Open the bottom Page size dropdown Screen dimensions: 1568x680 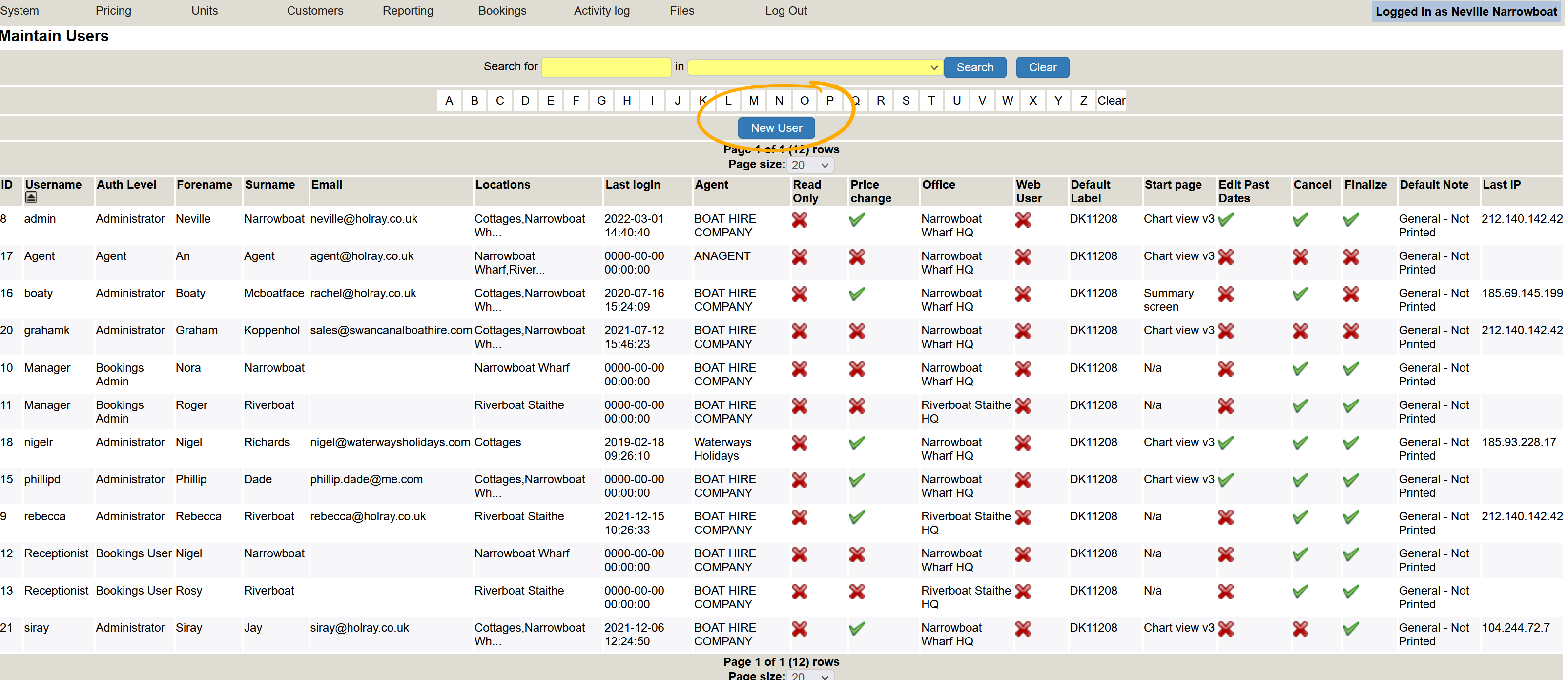[x=810, y=676]
